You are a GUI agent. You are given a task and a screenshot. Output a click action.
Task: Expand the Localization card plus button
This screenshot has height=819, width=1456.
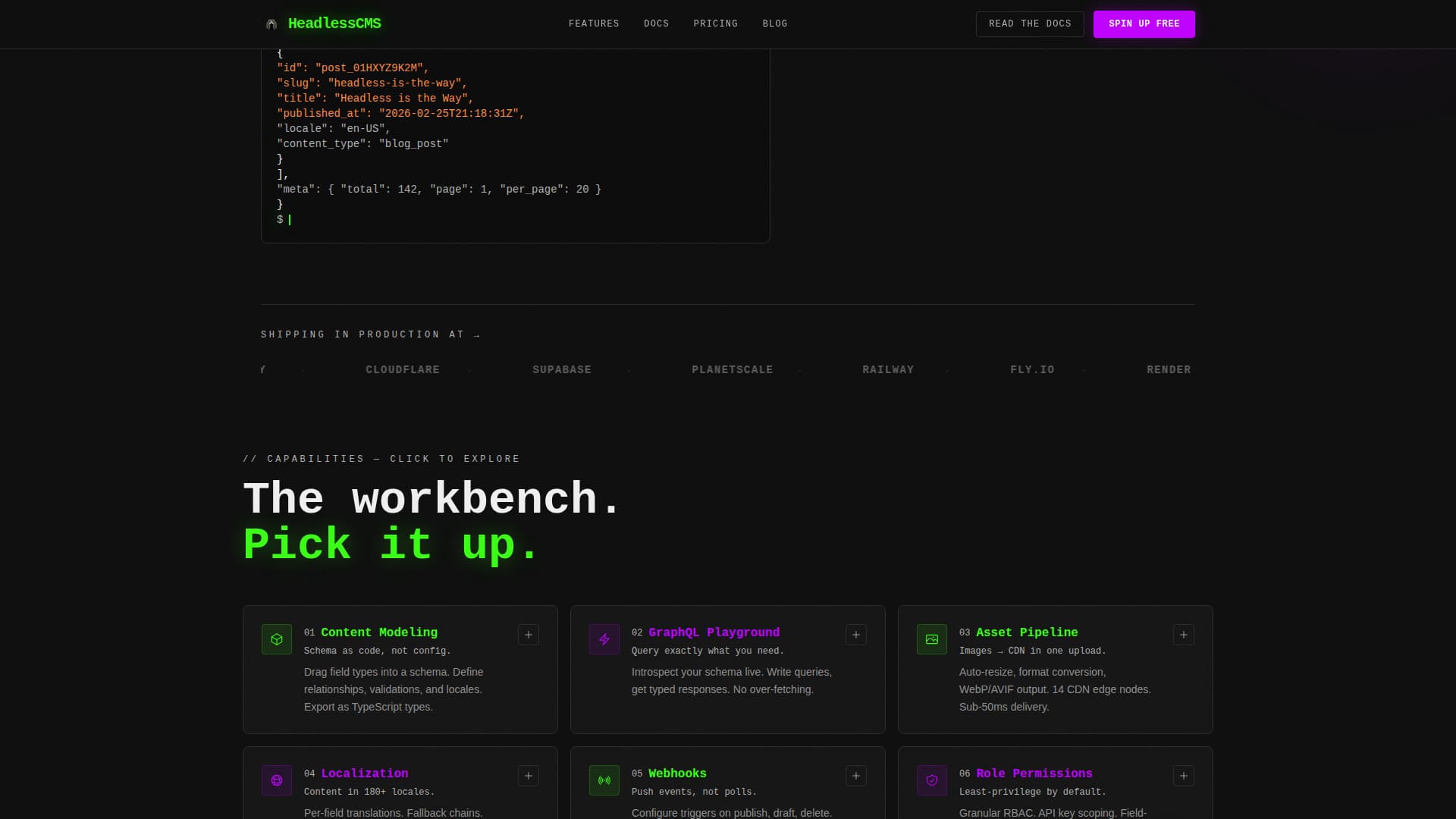pyautogui.click(x=529, y=776)
